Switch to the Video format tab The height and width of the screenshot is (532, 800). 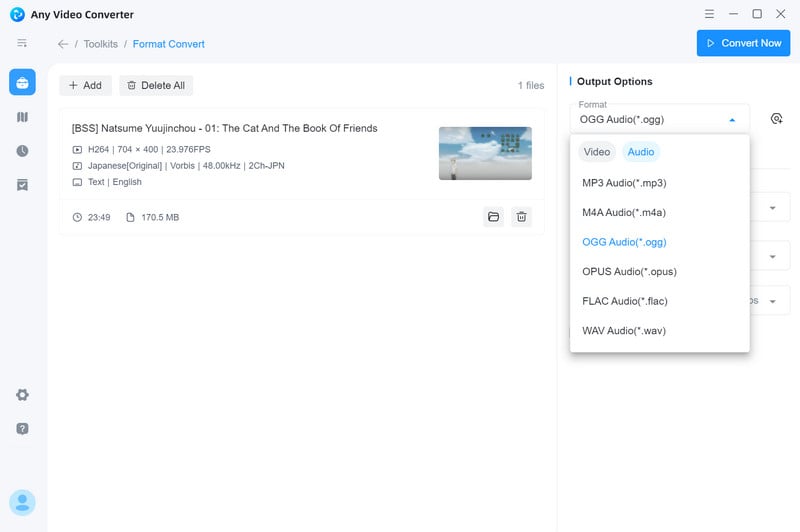596,152
